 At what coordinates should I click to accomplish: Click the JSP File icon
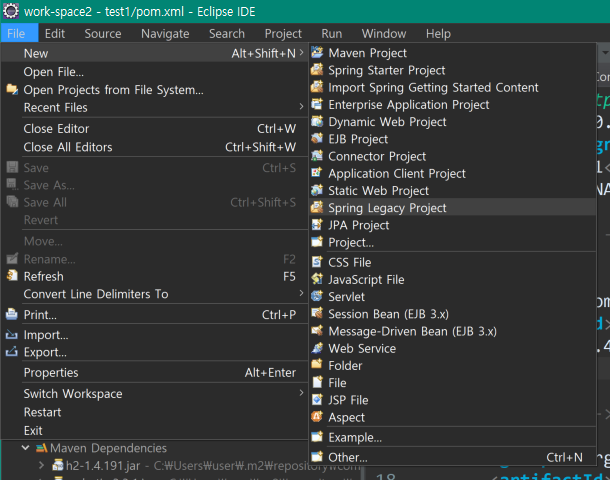click(317, 400)
